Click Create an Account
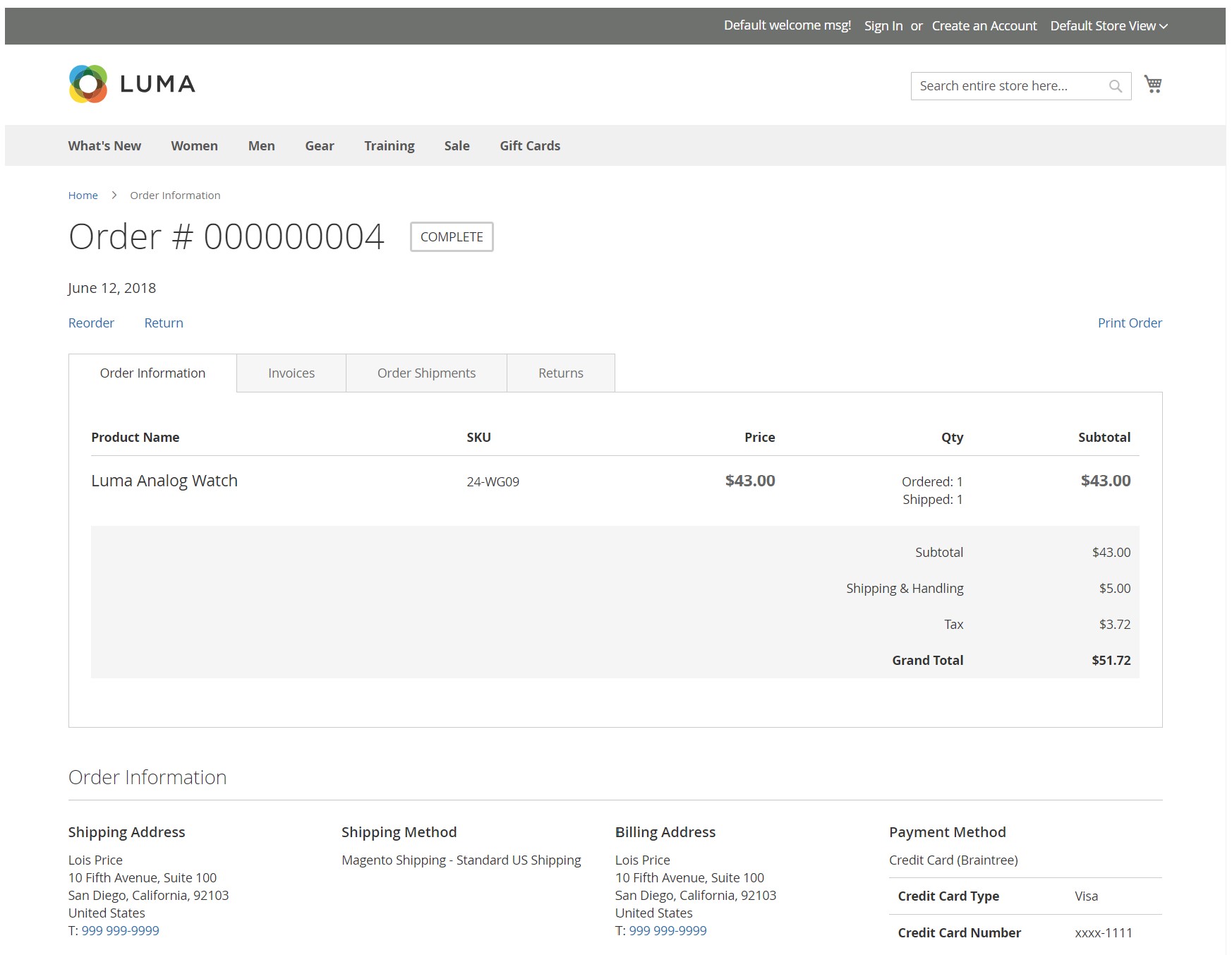Image resolution: width=1232 pixels, height=955 pixels. [x=984, y=25]
